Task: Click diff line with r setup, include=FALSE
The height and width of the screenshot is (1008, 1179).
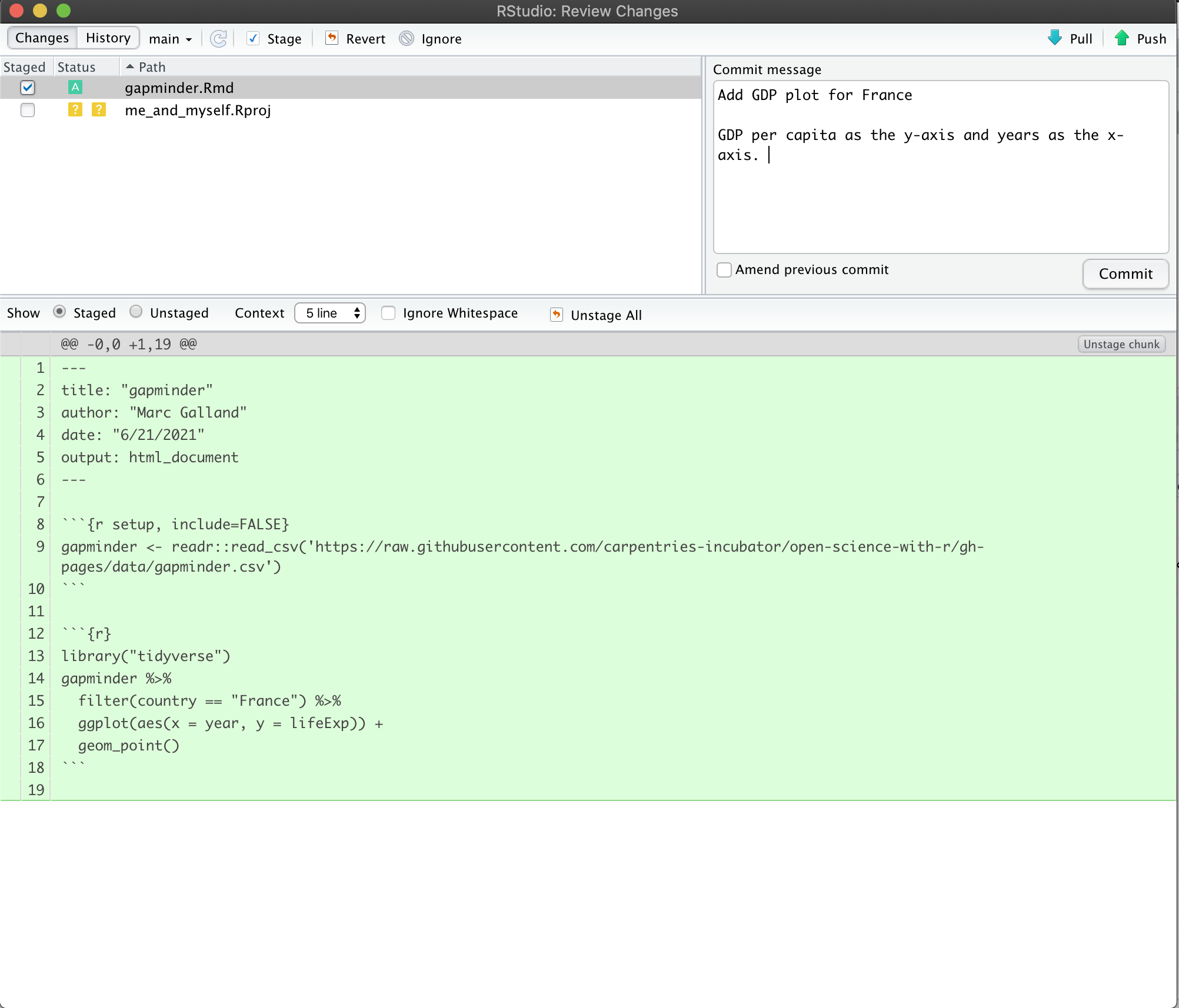Action: [175, 524]
